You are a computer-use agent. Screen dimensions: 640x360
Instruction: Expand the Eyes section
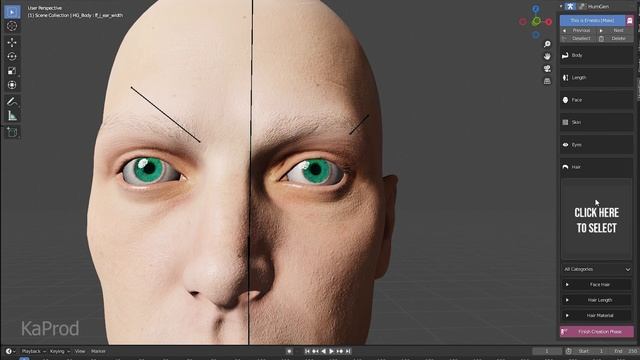(596, 145)
